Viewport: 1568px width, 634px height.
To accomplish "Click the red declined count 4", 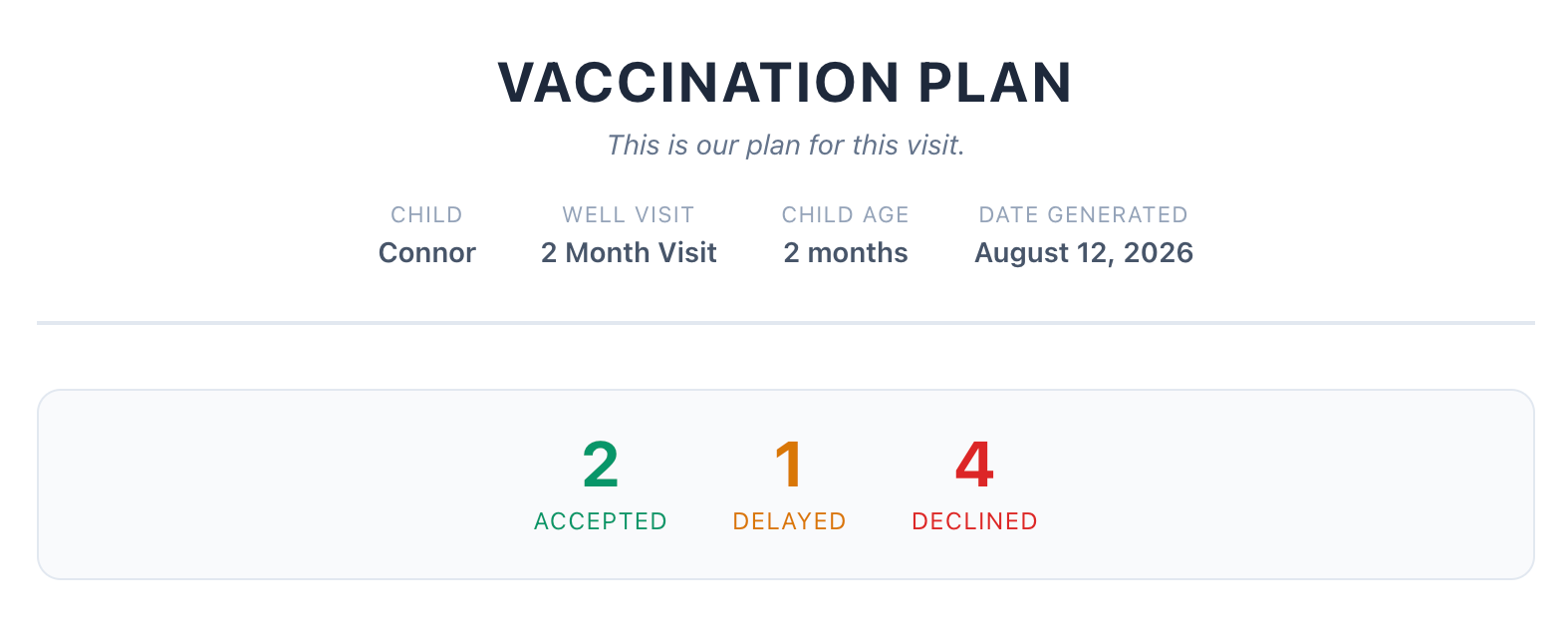I will (x=974, y=465).
